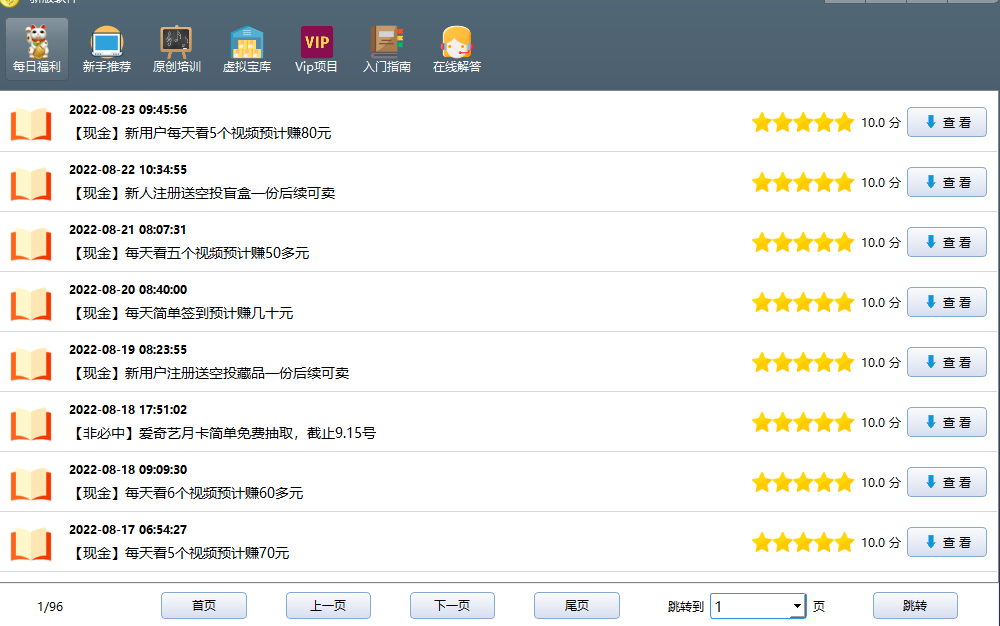Click the book icon beside the 爱奇艺月卡 entry

point(31,423)
